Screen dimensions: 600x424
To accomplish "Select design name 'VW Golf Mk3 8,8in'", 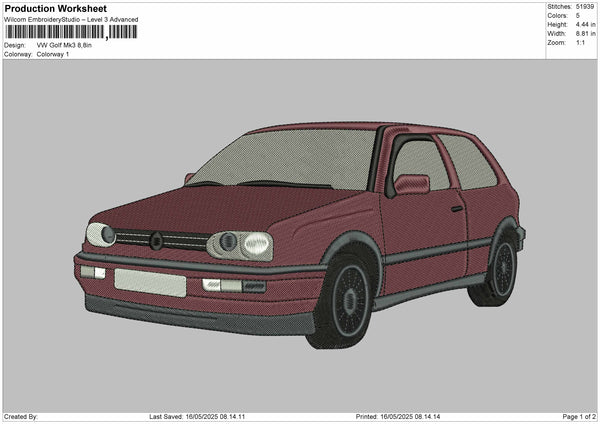I will [x=64, y=45].
